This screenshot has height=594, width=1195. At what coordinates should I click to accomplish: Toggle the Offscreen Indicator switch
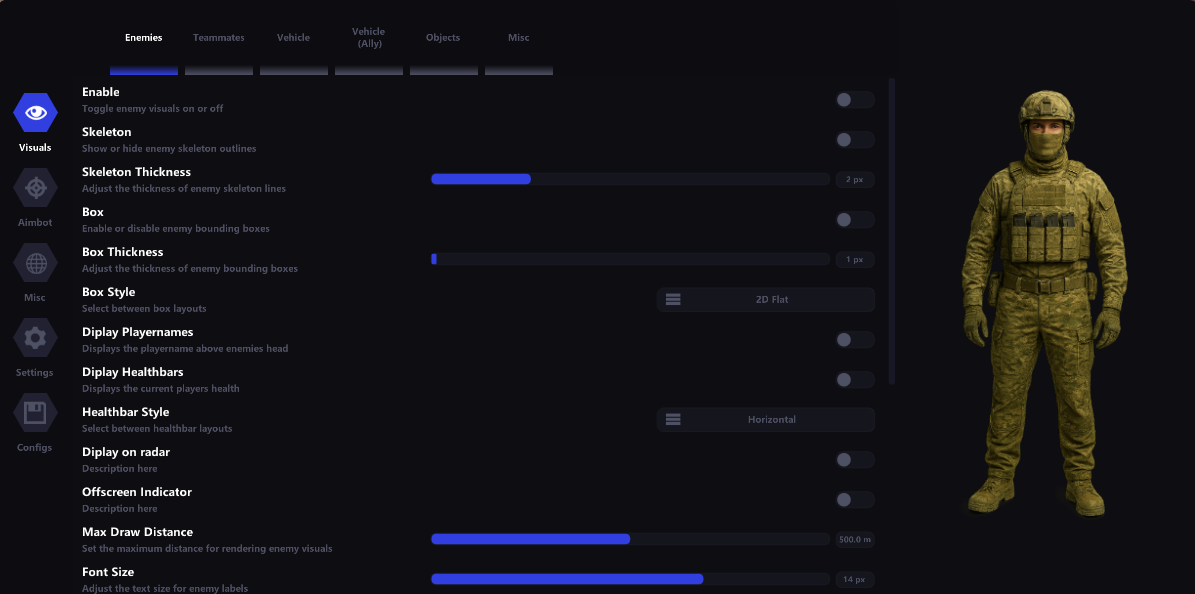pos(854,500)
